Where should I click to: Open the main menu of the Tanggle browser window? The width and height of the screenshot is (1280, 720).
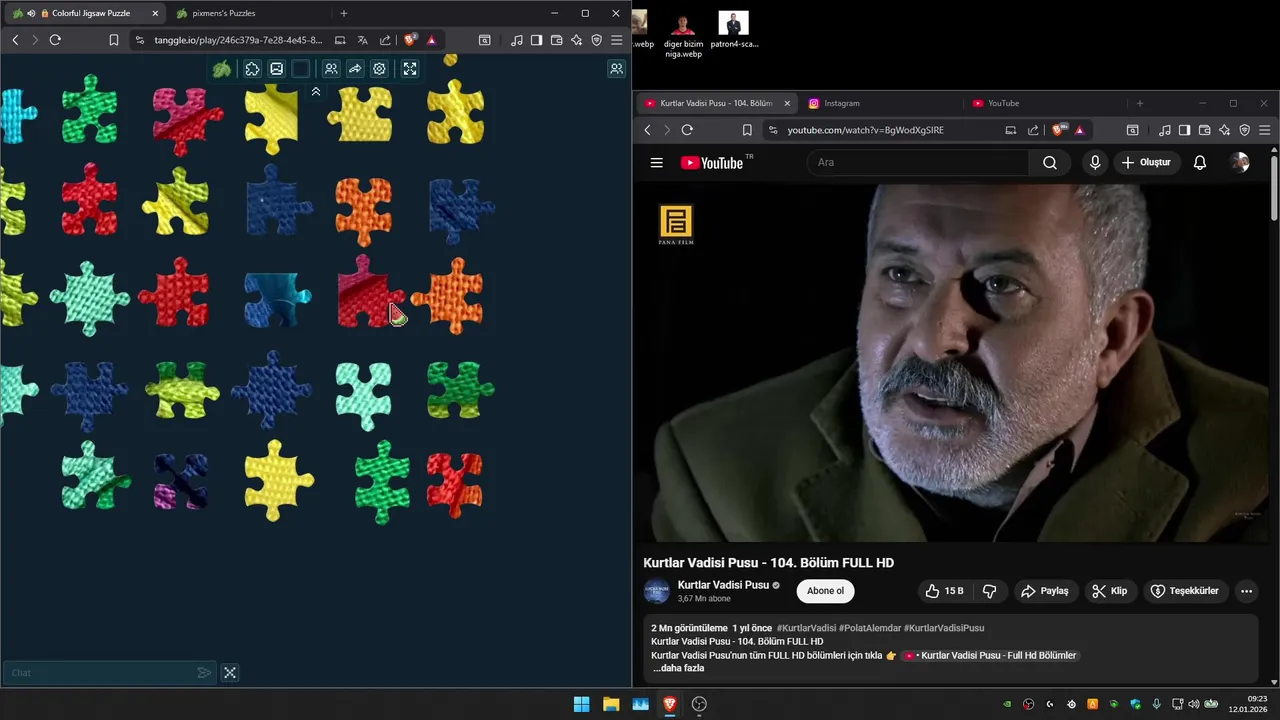tap(616, 40)
